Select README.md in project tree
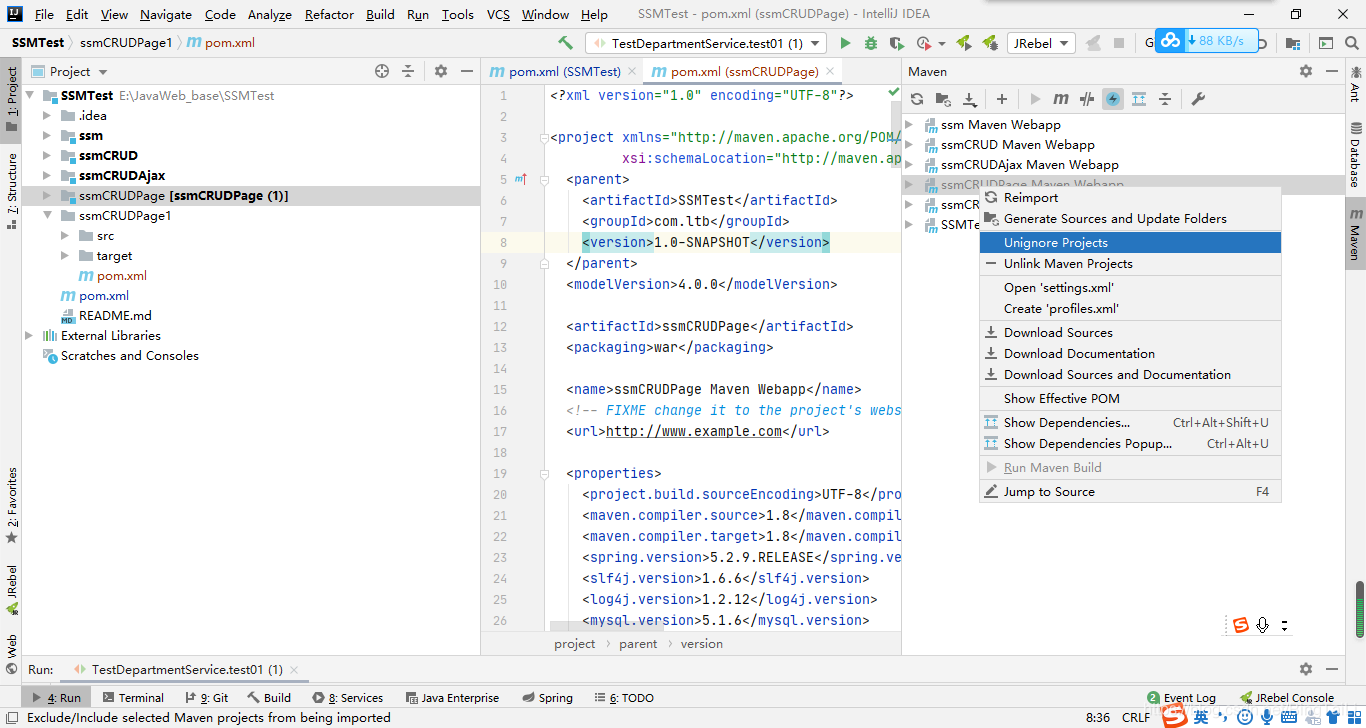The image size is (1366, 728). point(115,316)
